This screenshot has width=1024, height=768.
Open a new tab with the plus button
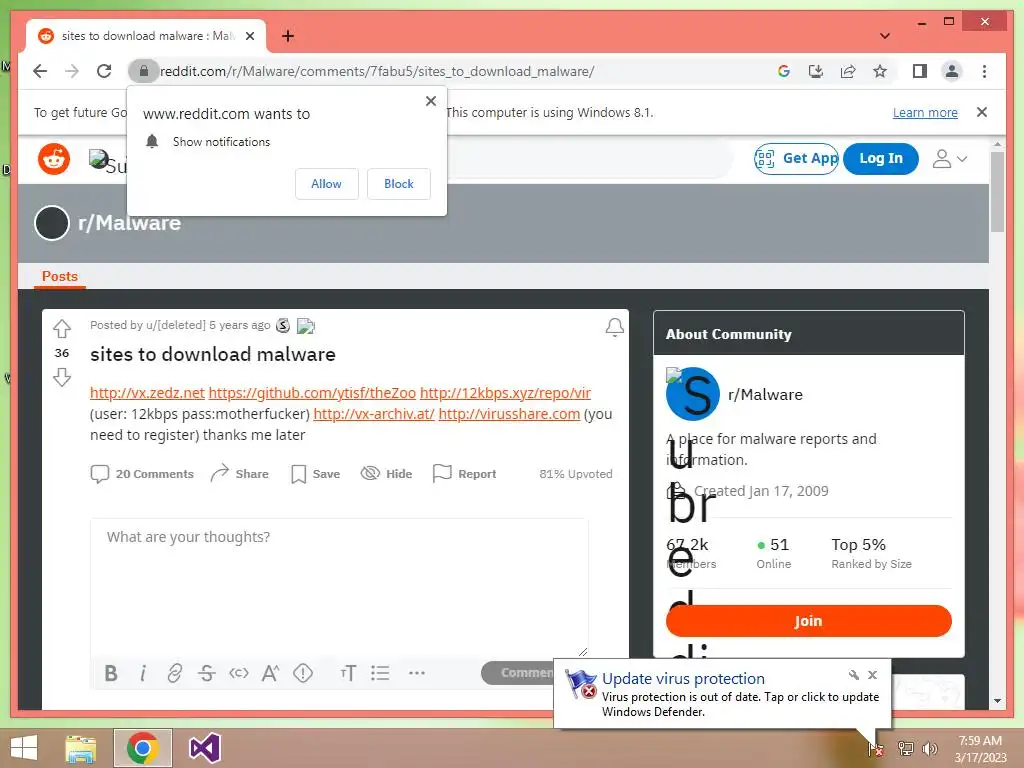[x=287, y=36]
